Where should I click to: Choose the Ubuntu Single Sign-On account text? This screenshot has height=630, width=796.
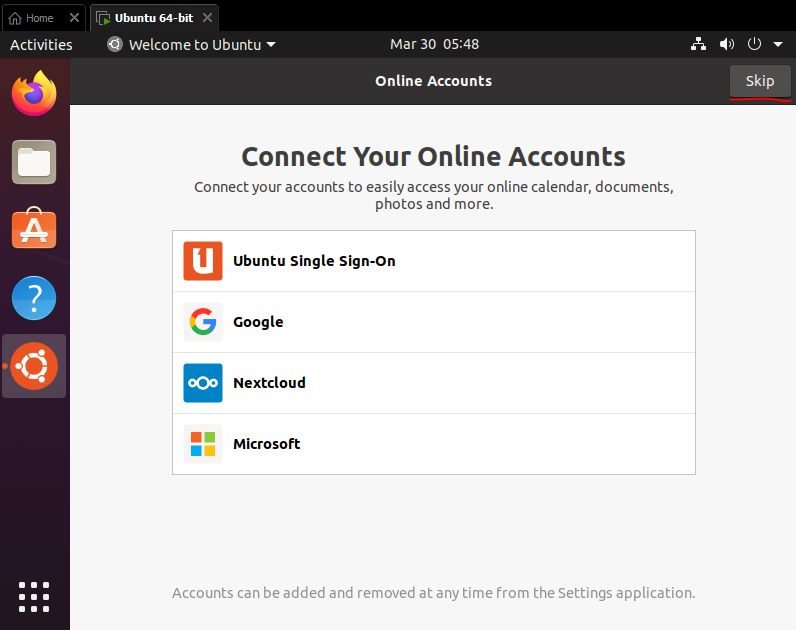(314, 261)
